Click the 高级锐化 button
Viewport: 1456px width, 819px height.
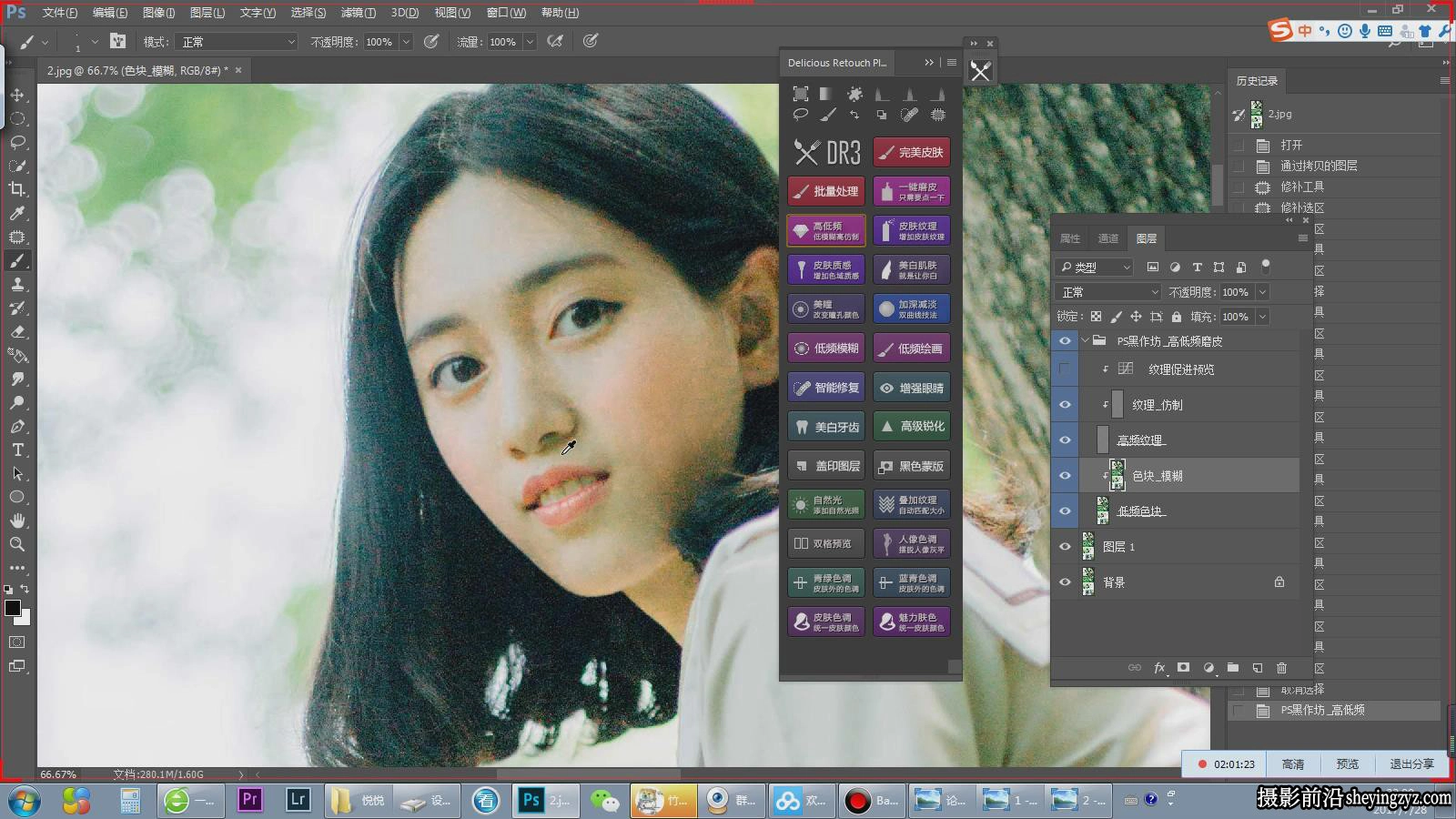(x=912, y=426)
